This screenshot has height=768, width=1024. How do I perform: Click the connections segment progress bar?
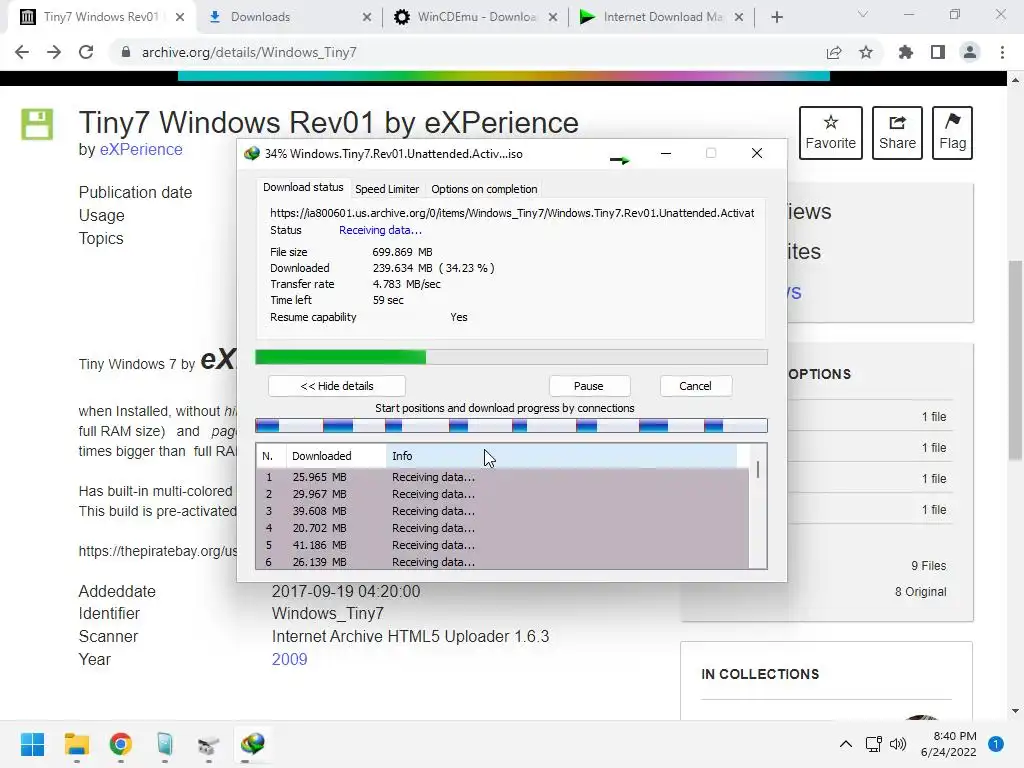[x=511, y=426]
